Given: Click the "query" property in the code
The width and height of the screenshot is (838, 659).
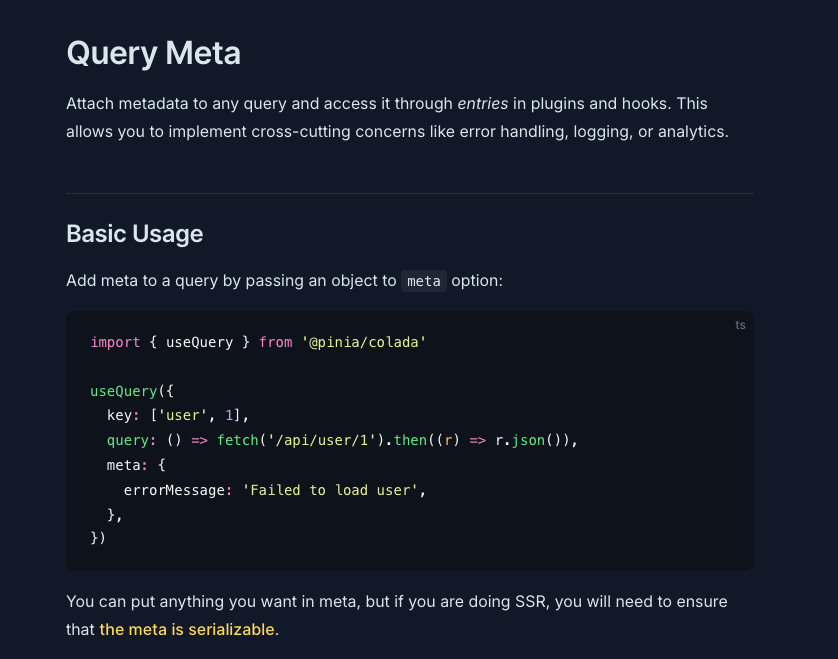Looking at the screenshot, I should 127,440.
